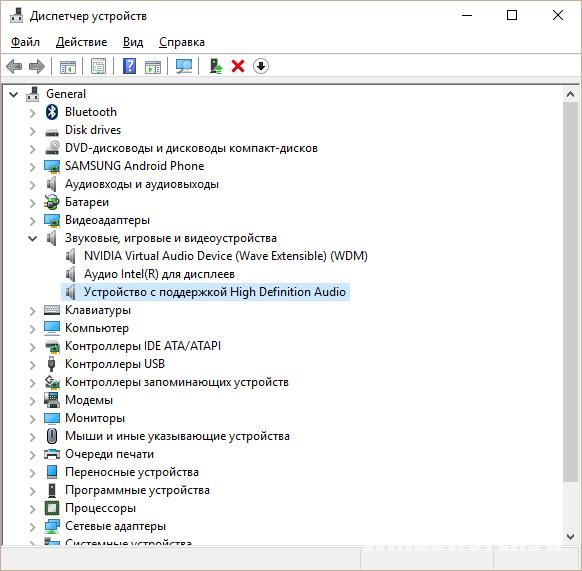
Task: Collapse the General root node
Action: pos(14,94)
